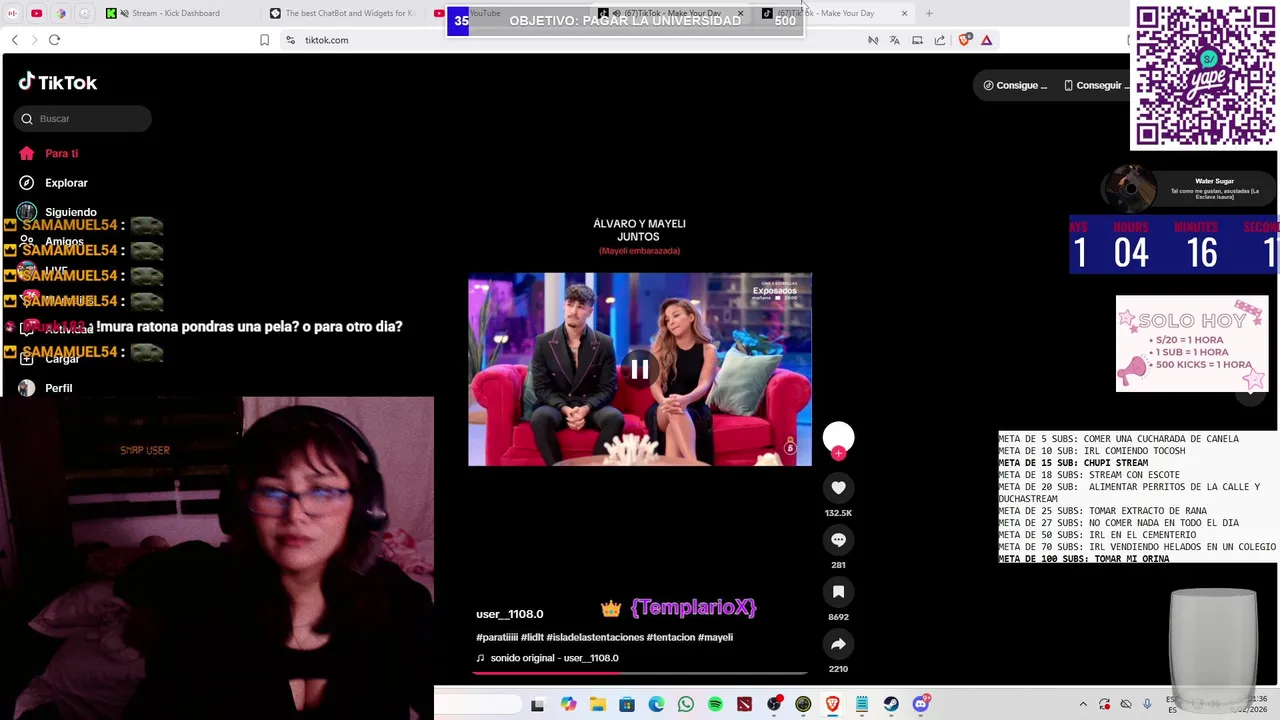Go back with the browser back arrow
This screenshot has width=1280, height=720.
(14, 40)
